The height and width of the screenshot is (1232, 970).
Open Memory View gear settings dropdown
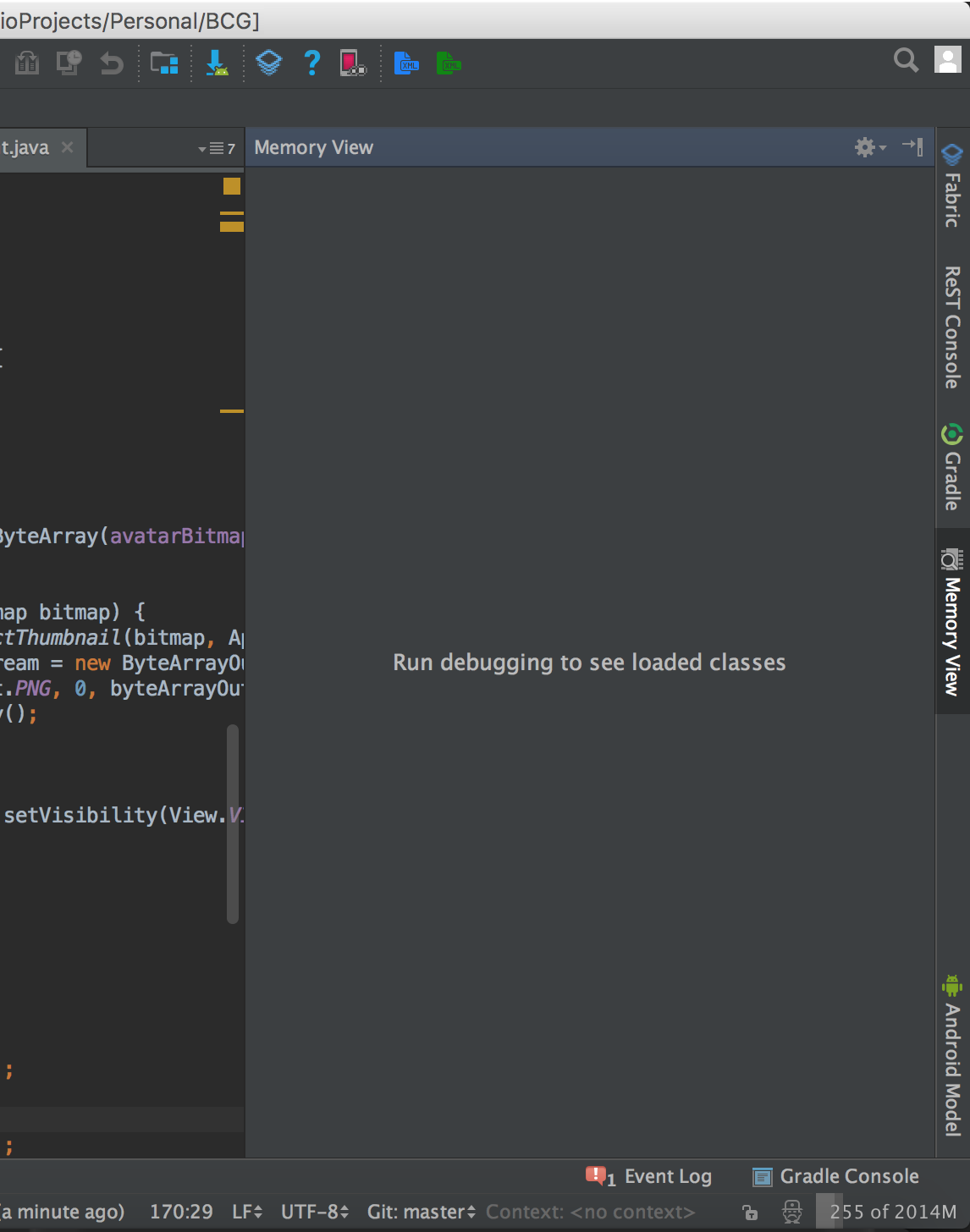point(869,147)
